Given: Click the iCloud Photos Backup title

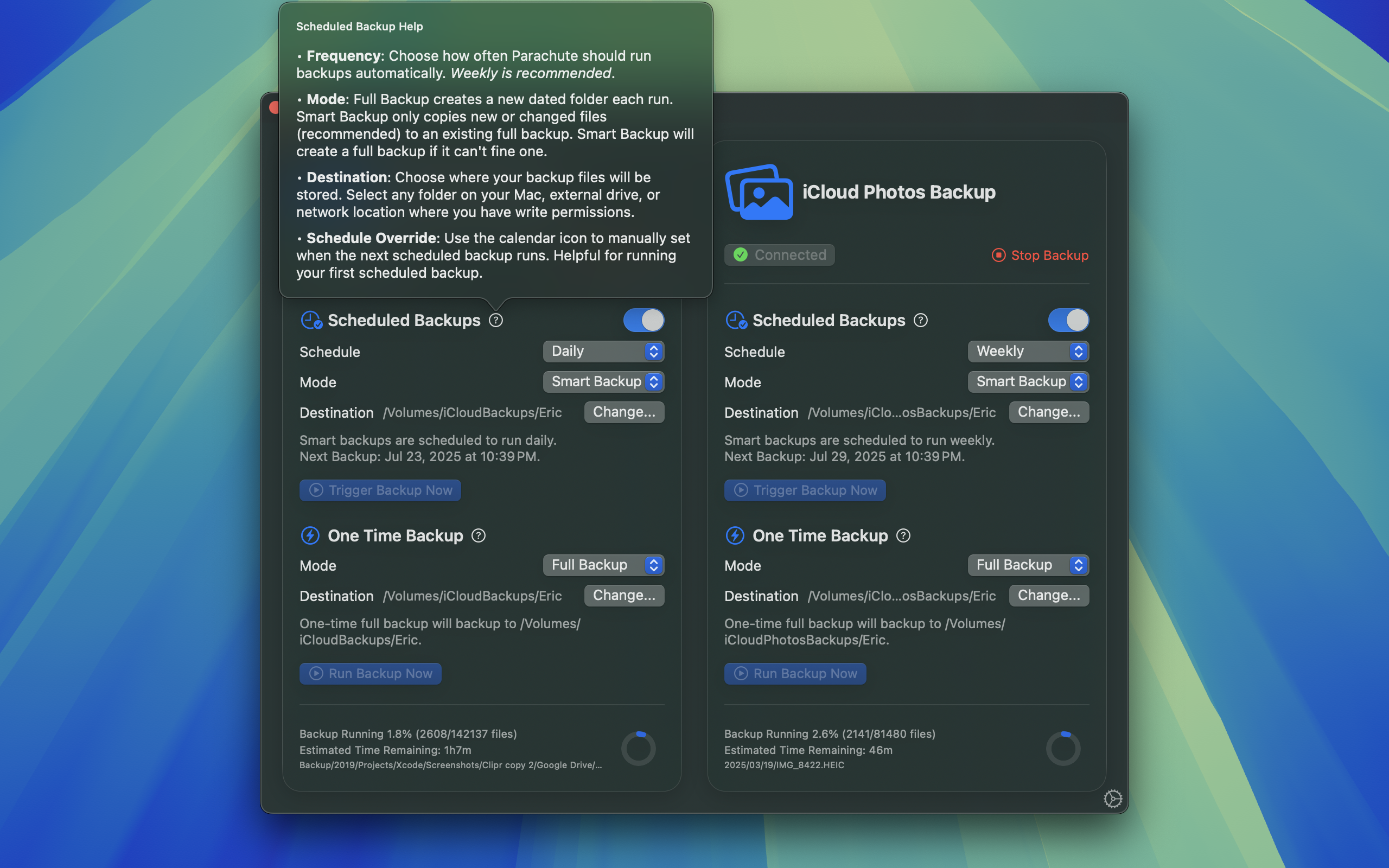Looking at the screenshot, I should point(899,192).
